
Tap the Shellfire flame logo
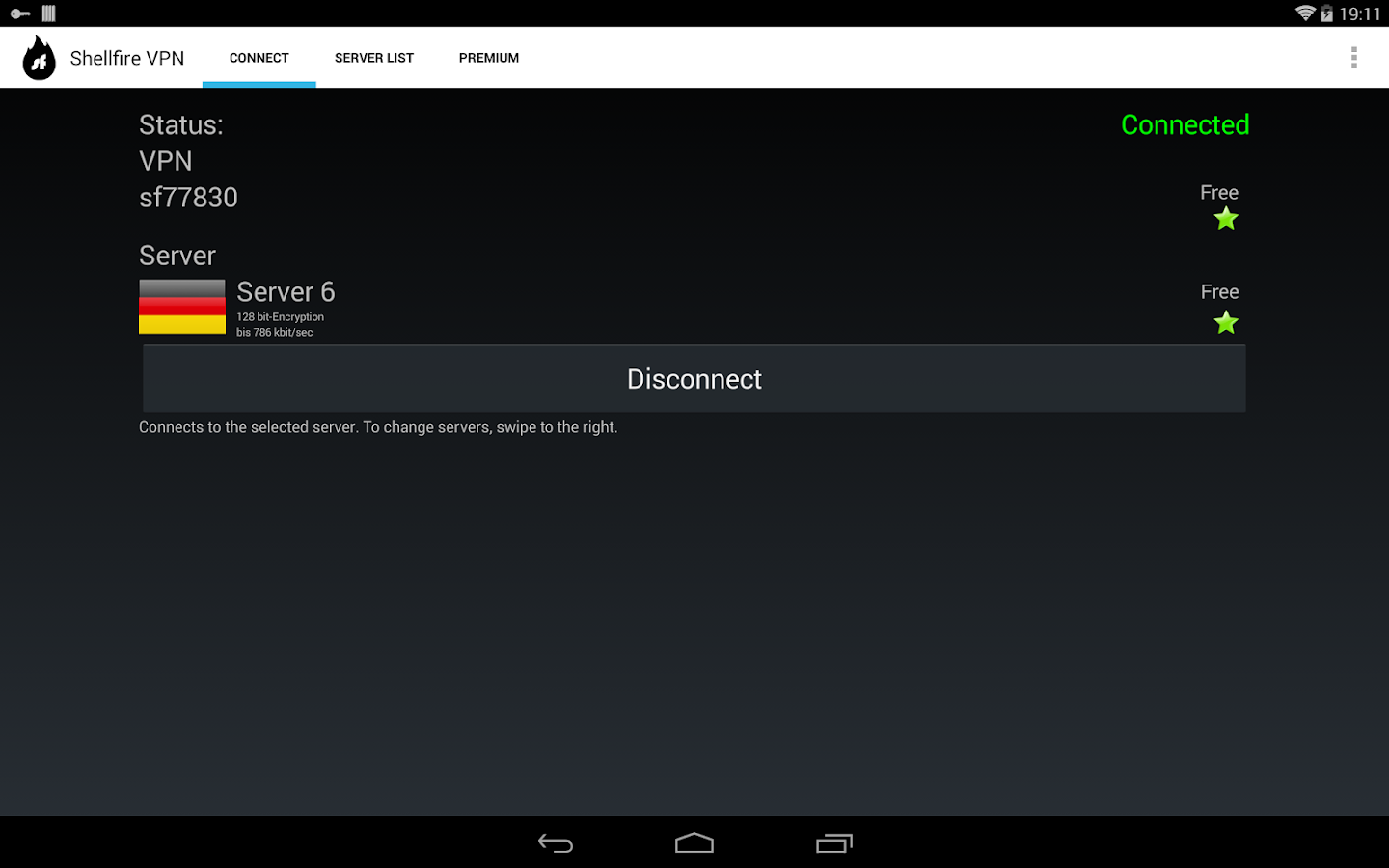(40, 58)
